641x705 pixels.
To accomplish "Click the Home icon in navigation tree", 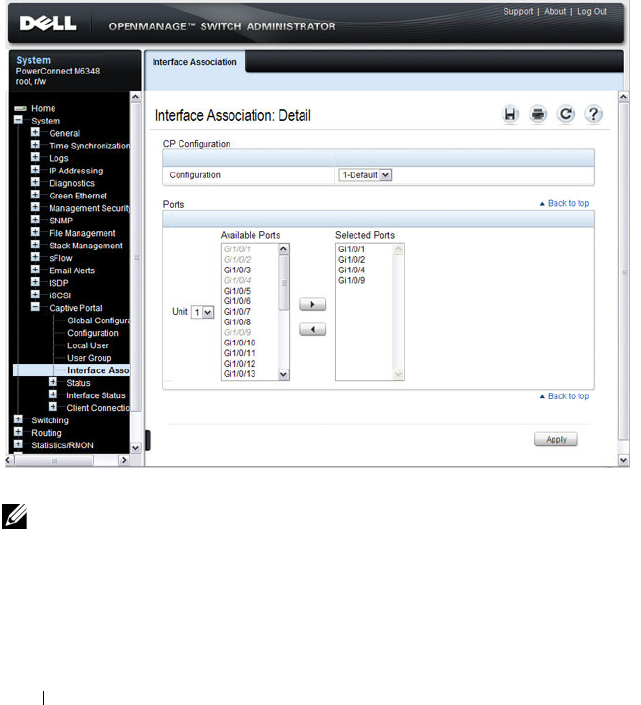I will pos(20,108).
